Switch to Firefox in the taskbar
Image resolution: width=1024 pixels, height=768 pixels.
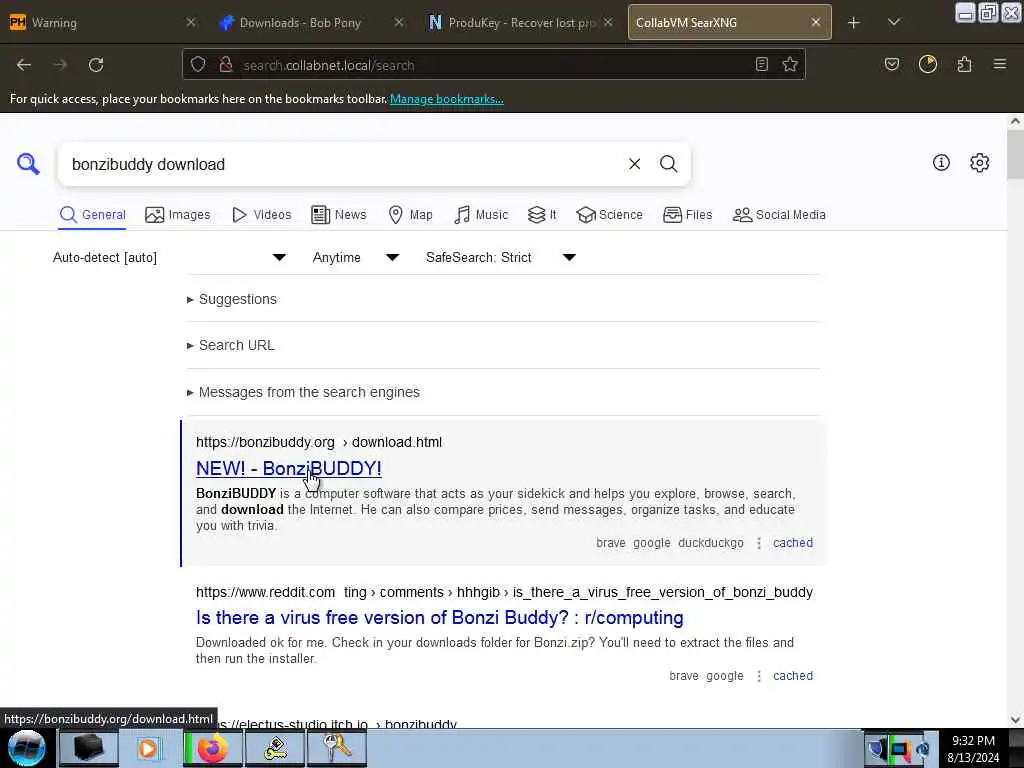212,748
